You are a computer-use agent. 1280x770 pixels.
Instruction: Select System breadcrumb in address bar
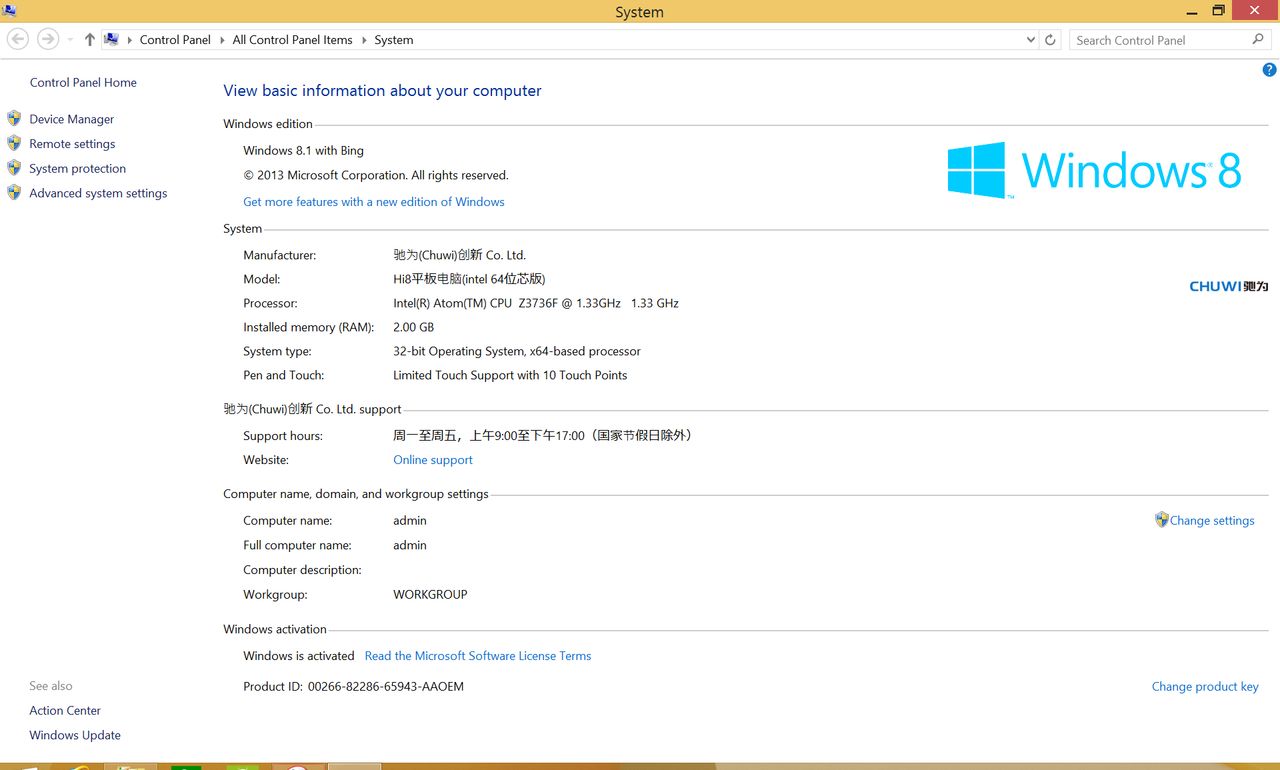click(394, 40)
